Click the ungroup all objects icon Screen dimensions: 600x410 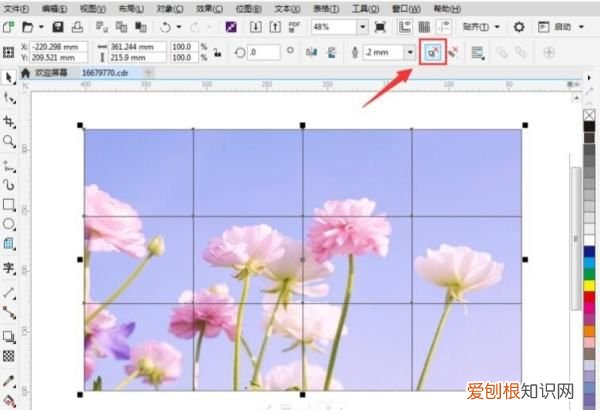pos(453,52)
